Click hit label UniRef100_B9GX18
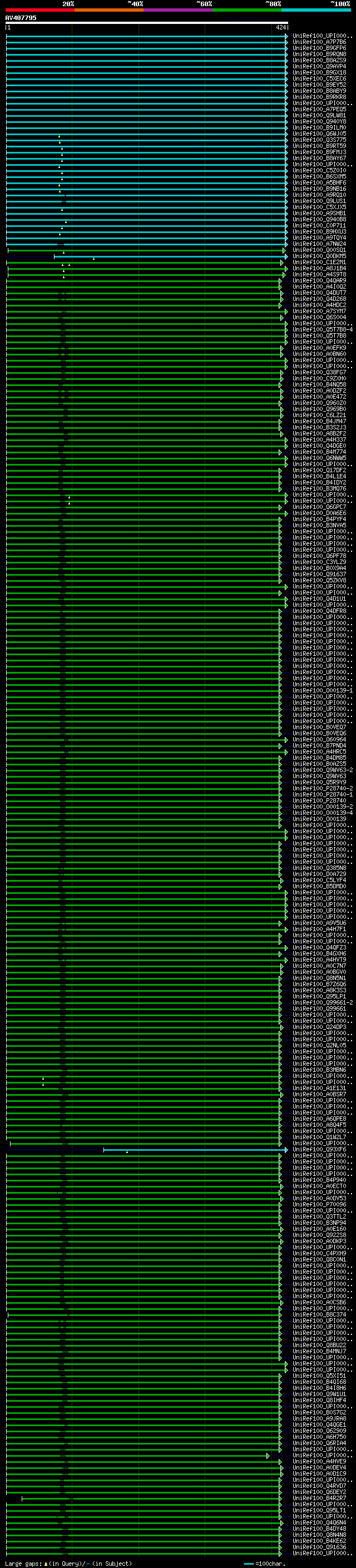Image resolution: width=356 pixels, height=1568 pixels. pyautogui.click(x=319, y=72)
